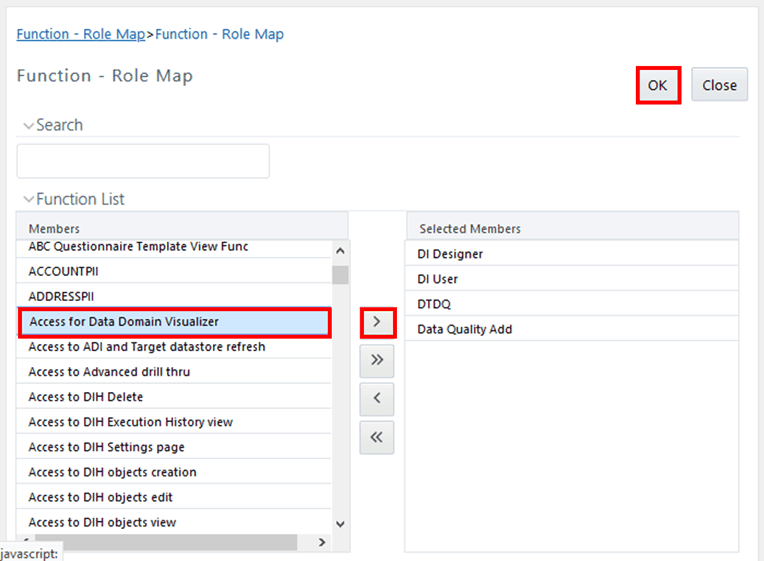Click the remove selected member left arrow
The image size is (764, 561).
click(x=377, y=399)
